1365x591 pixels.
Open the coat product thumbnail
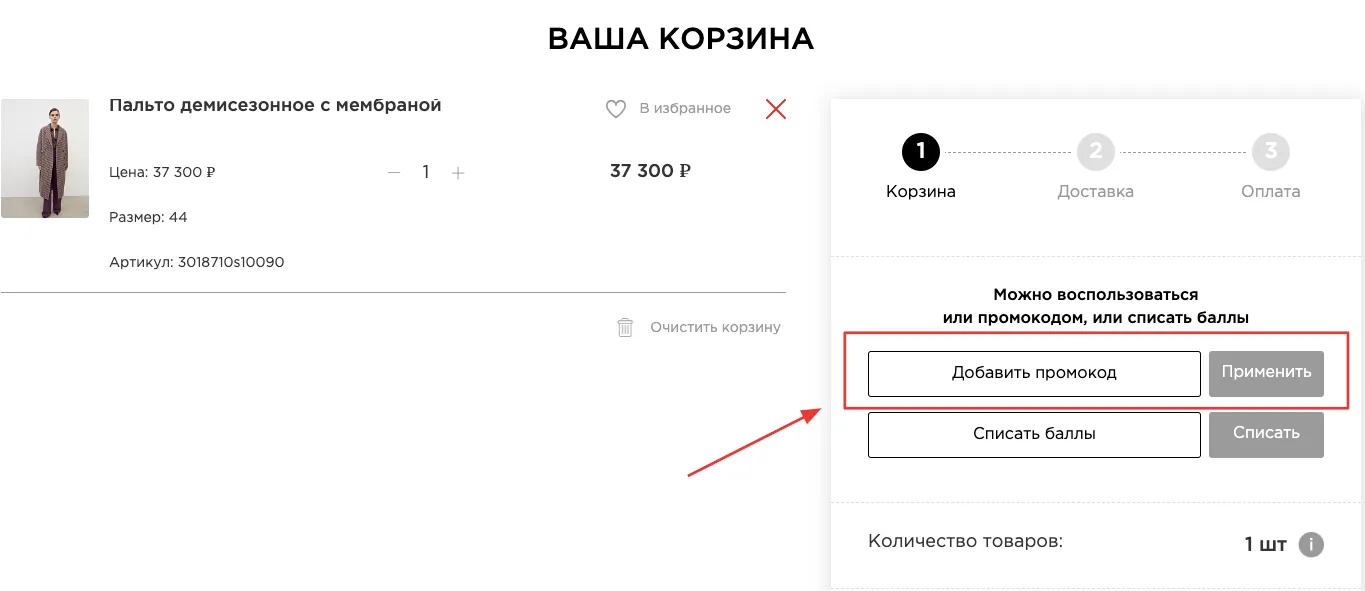point(45,159)
